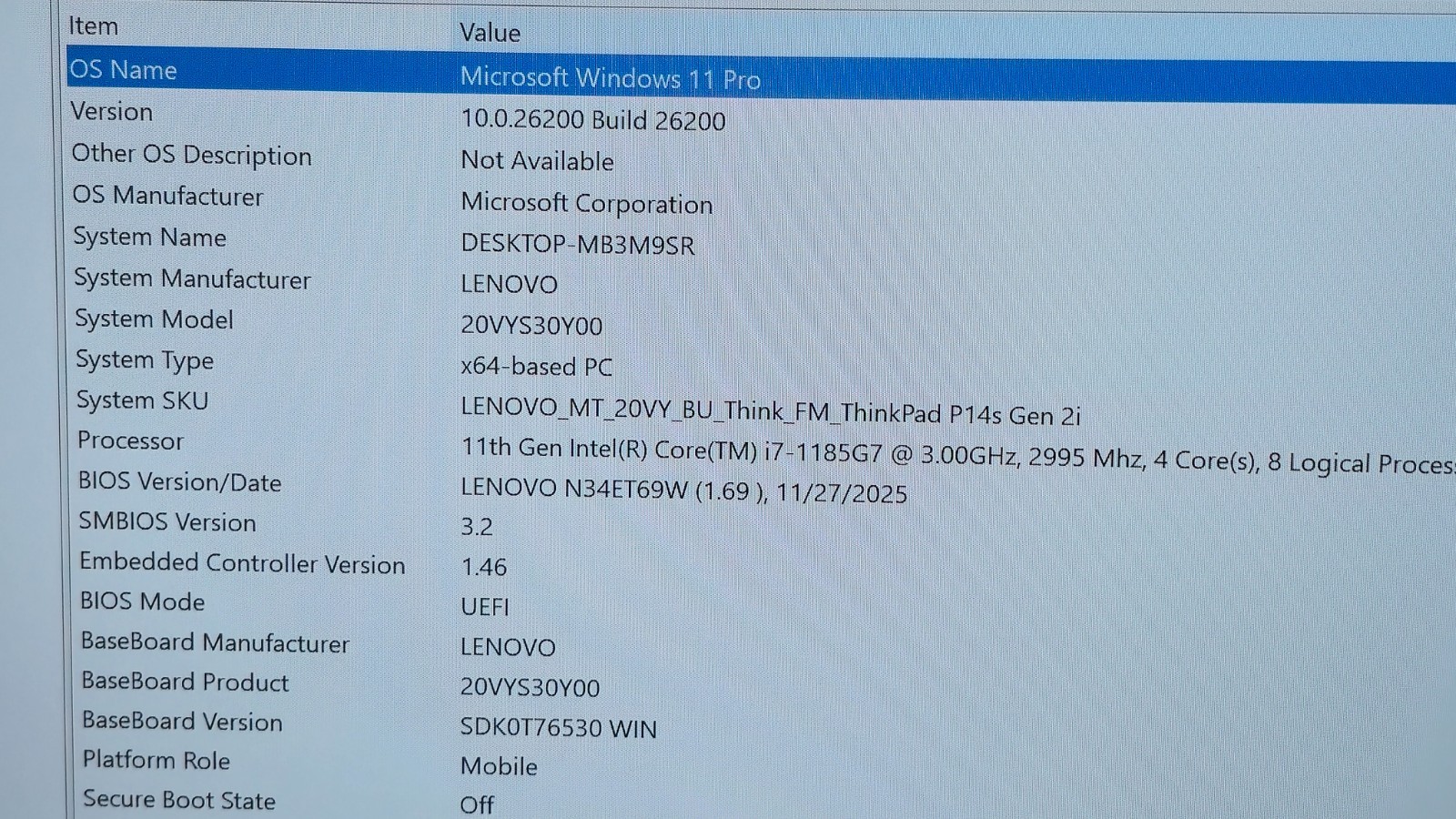
Task: Select the System Name row
Action: [150, 238]
